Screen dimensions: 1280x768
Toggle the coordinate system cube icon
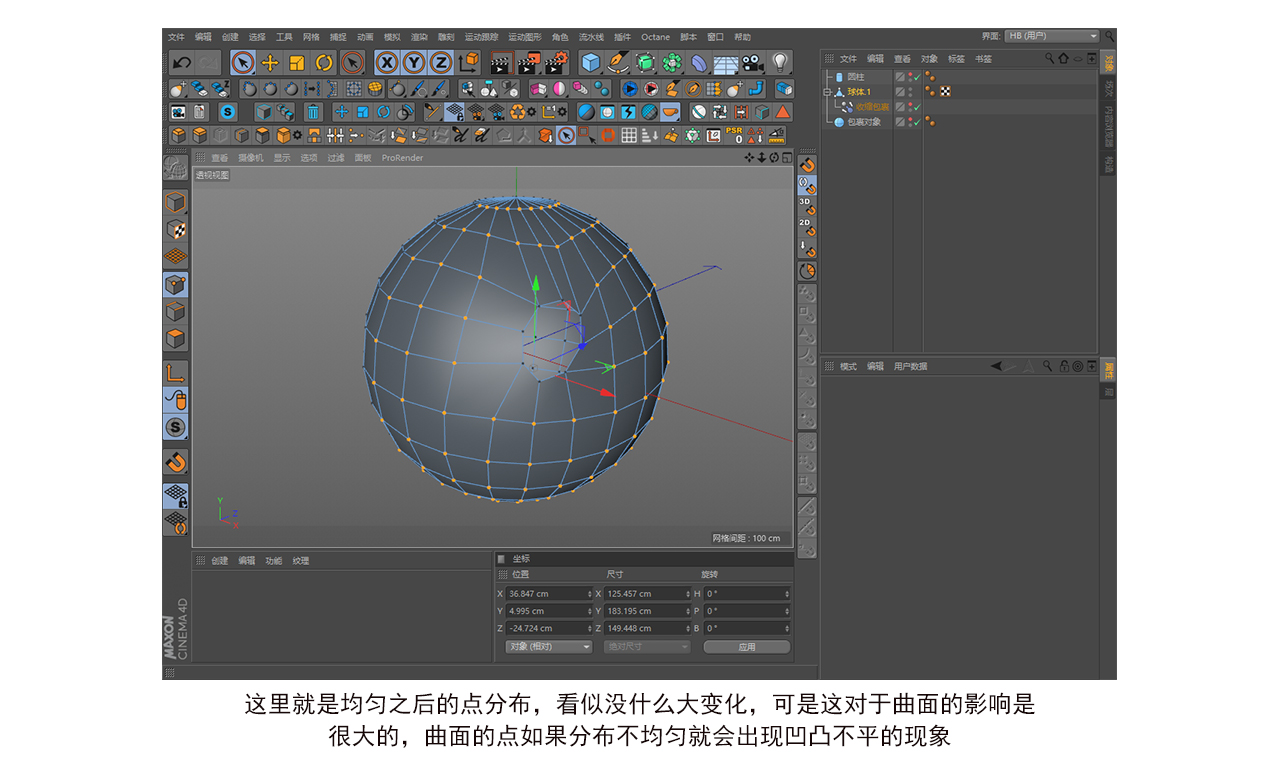coord(468,62)
